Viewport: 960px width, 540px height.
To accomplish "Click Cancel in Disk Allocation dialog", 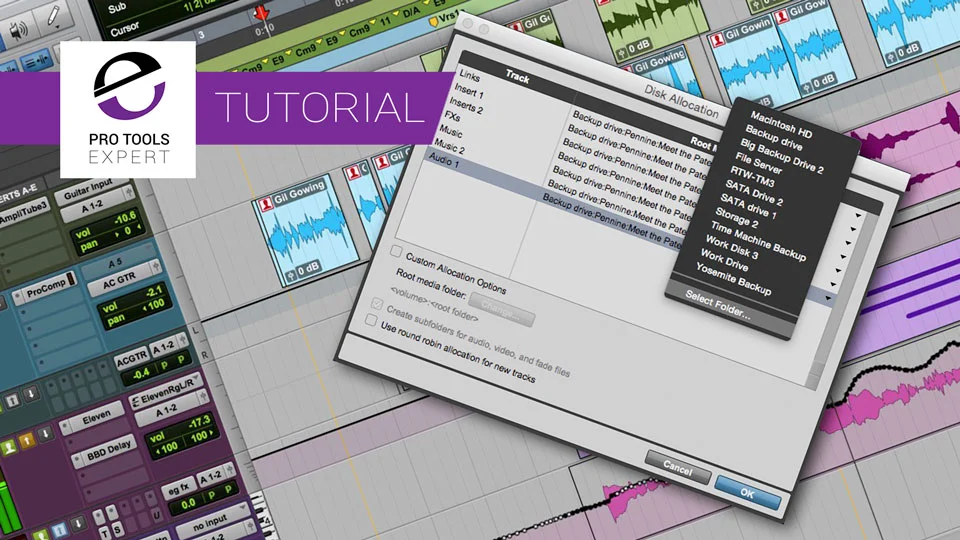I will click(678, 467).
